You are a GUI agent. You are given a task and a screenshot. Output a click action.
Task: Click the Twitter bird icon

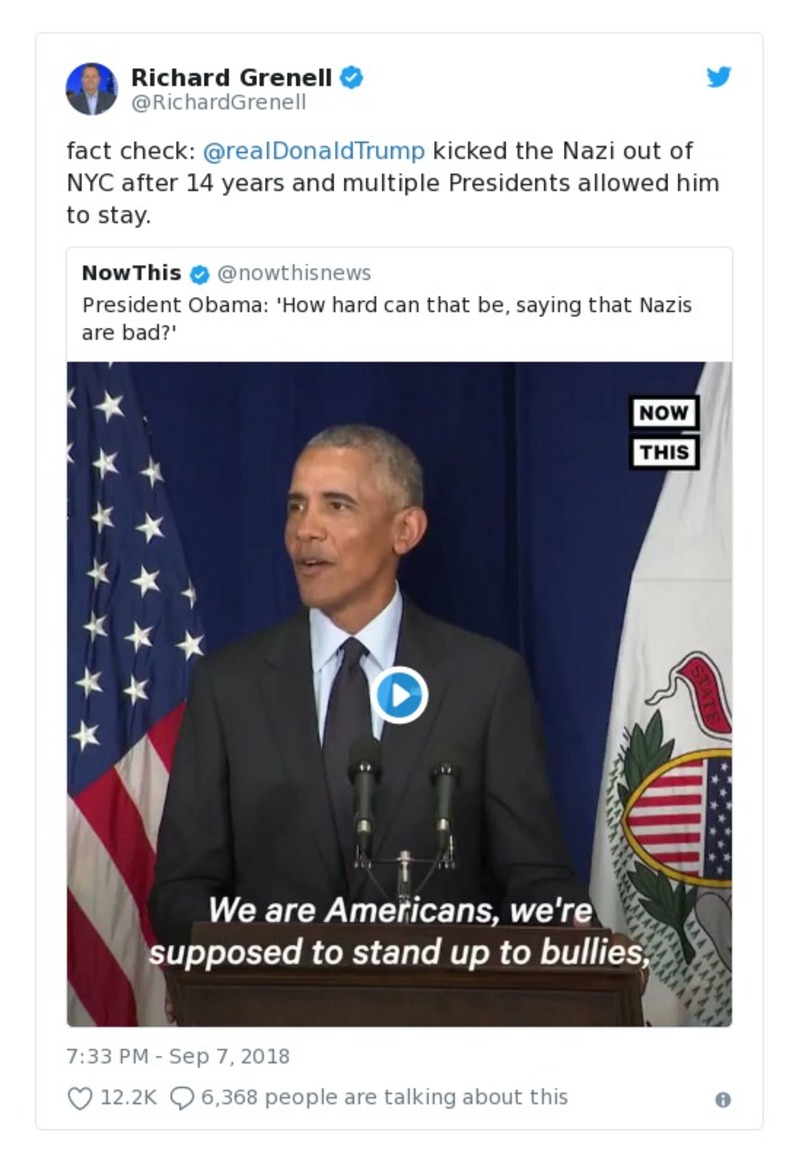point(719,76)
